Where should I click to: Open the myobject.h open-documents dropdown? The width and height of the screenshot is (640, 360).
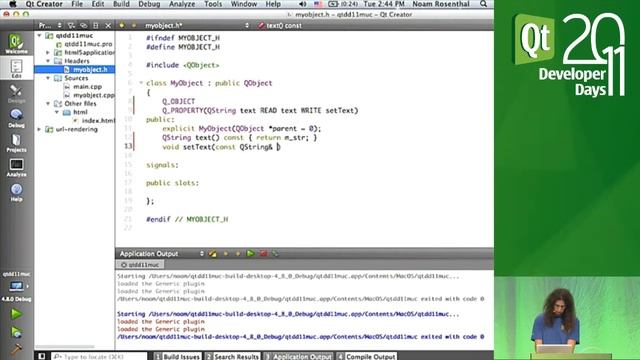tap(196, 25)
